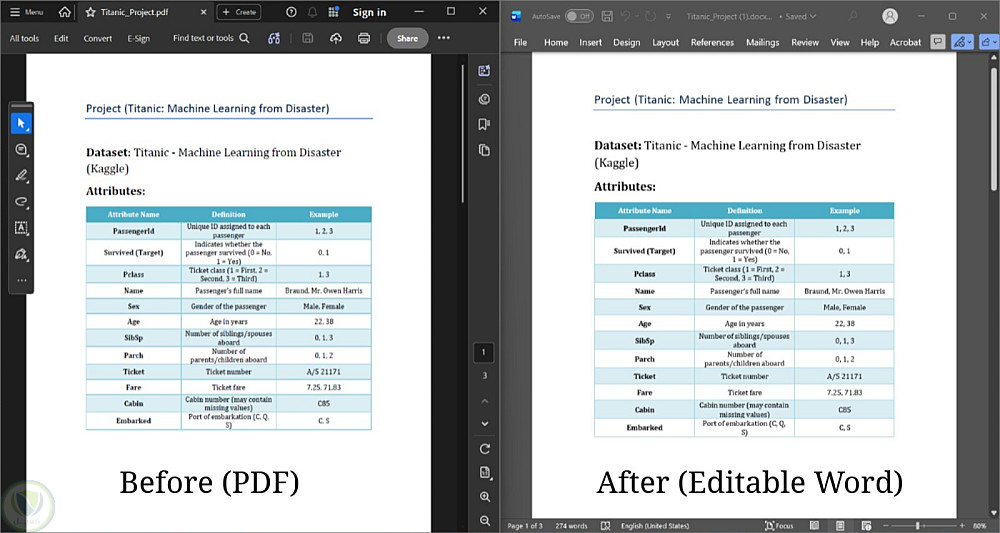Go to previous page with up chevron

pos(485,401)
